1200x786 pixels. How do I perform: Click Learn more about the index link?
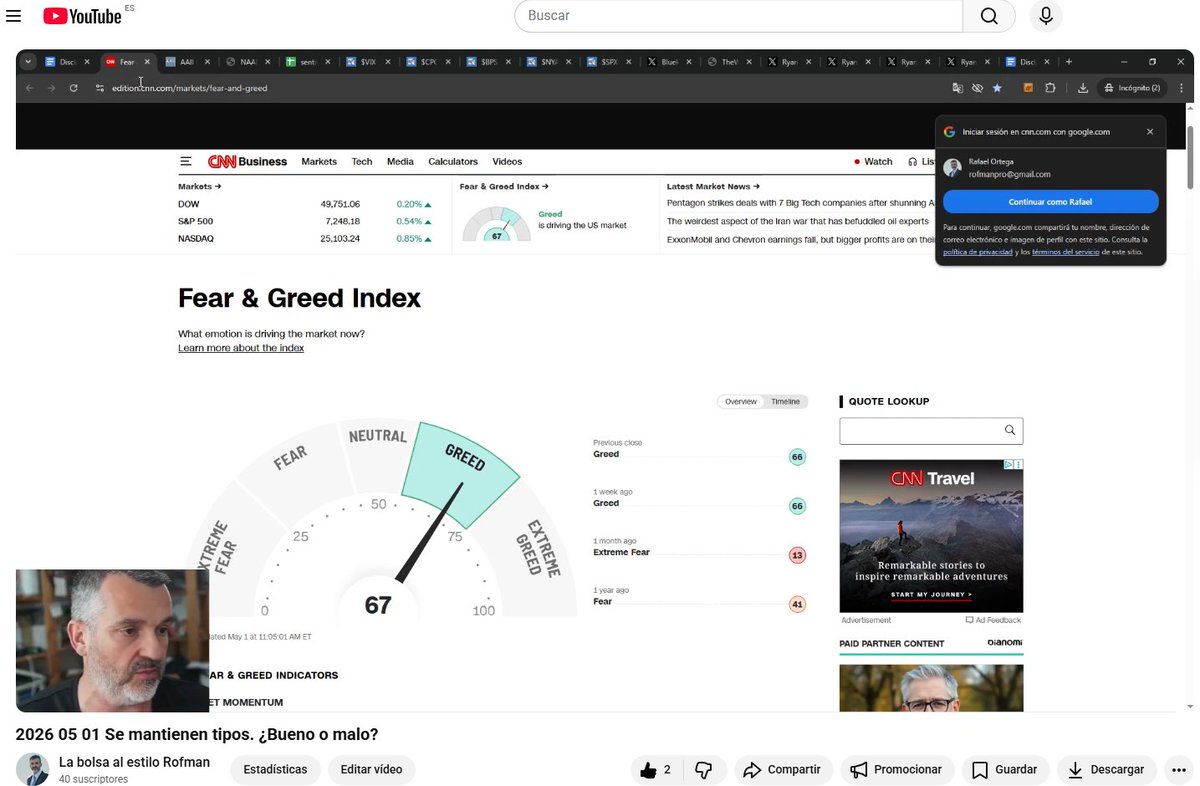[x=241, y=348]
